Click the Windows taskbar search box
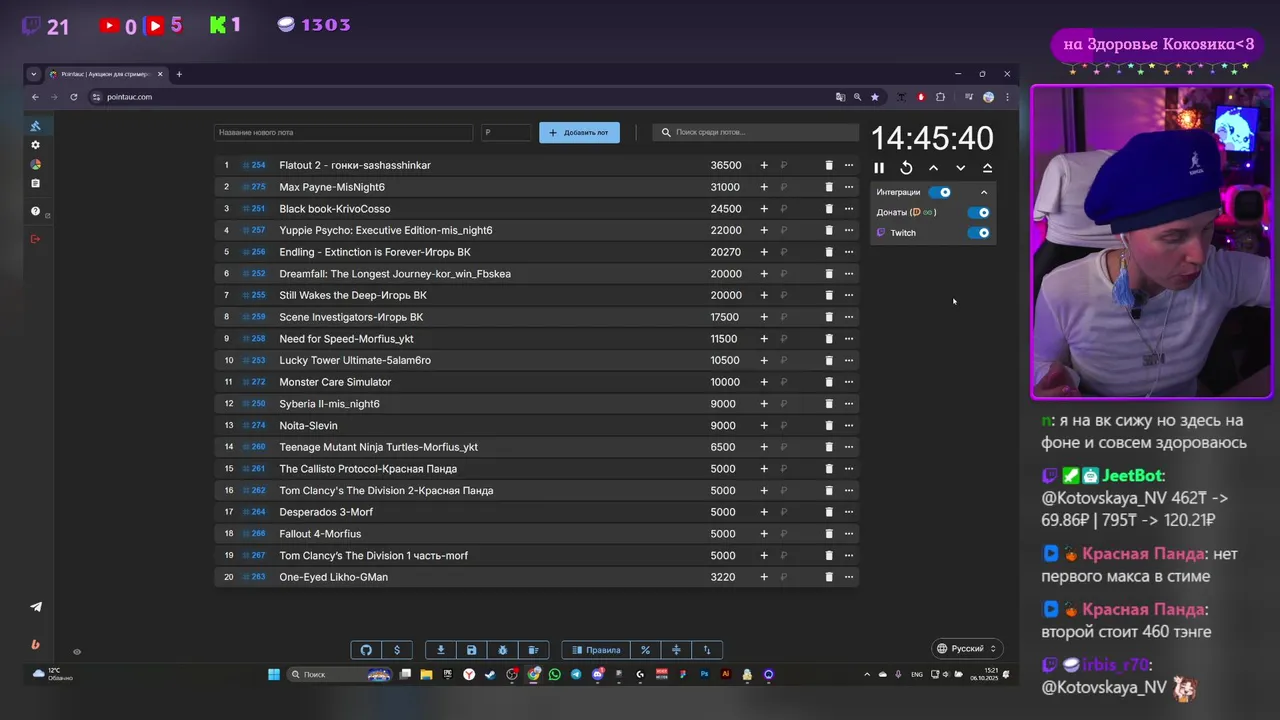This screenshot has width=1280, height=720. click(x=339, y=674)
